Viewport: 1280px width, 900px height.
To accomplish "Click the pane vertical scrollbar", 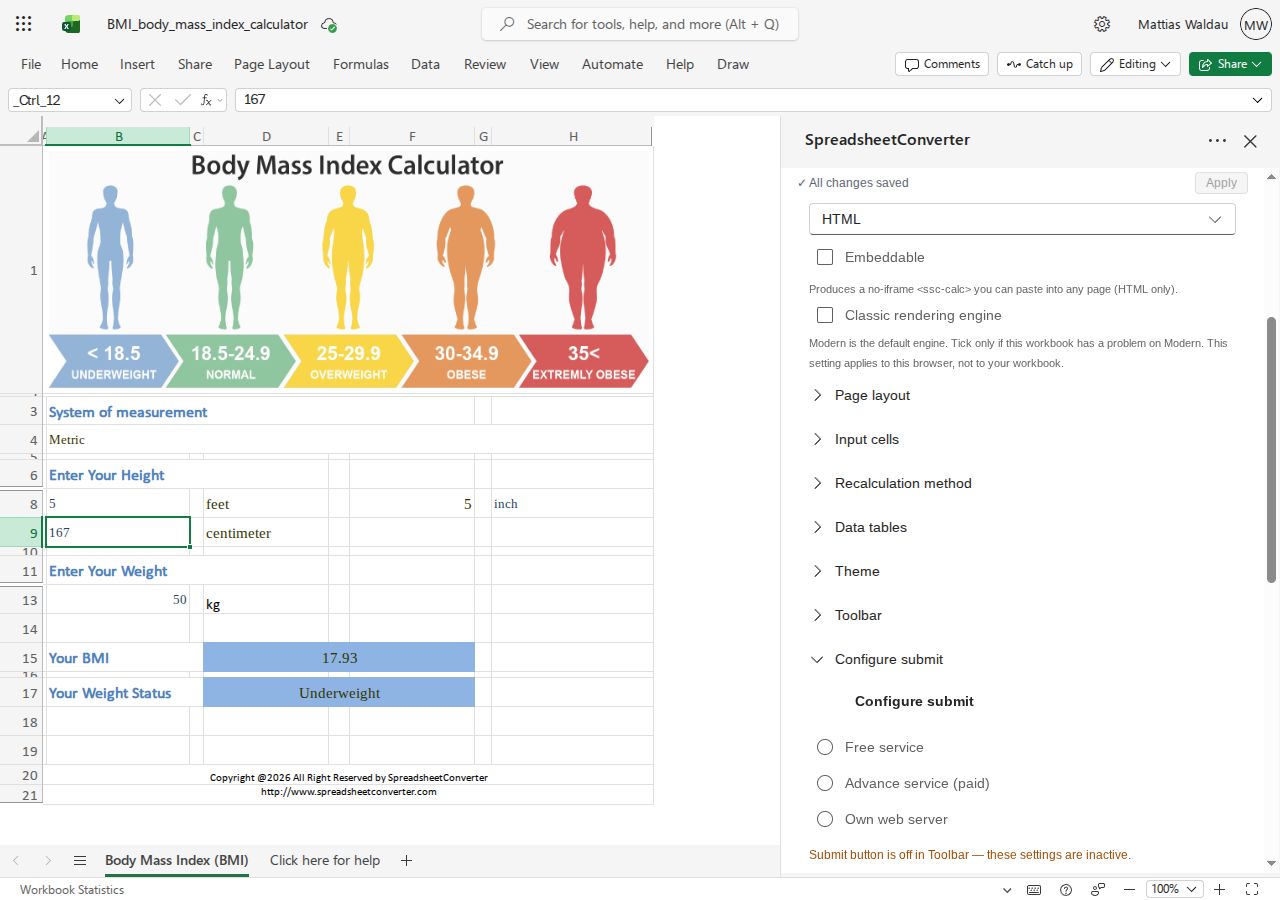I will [1271, 450].
